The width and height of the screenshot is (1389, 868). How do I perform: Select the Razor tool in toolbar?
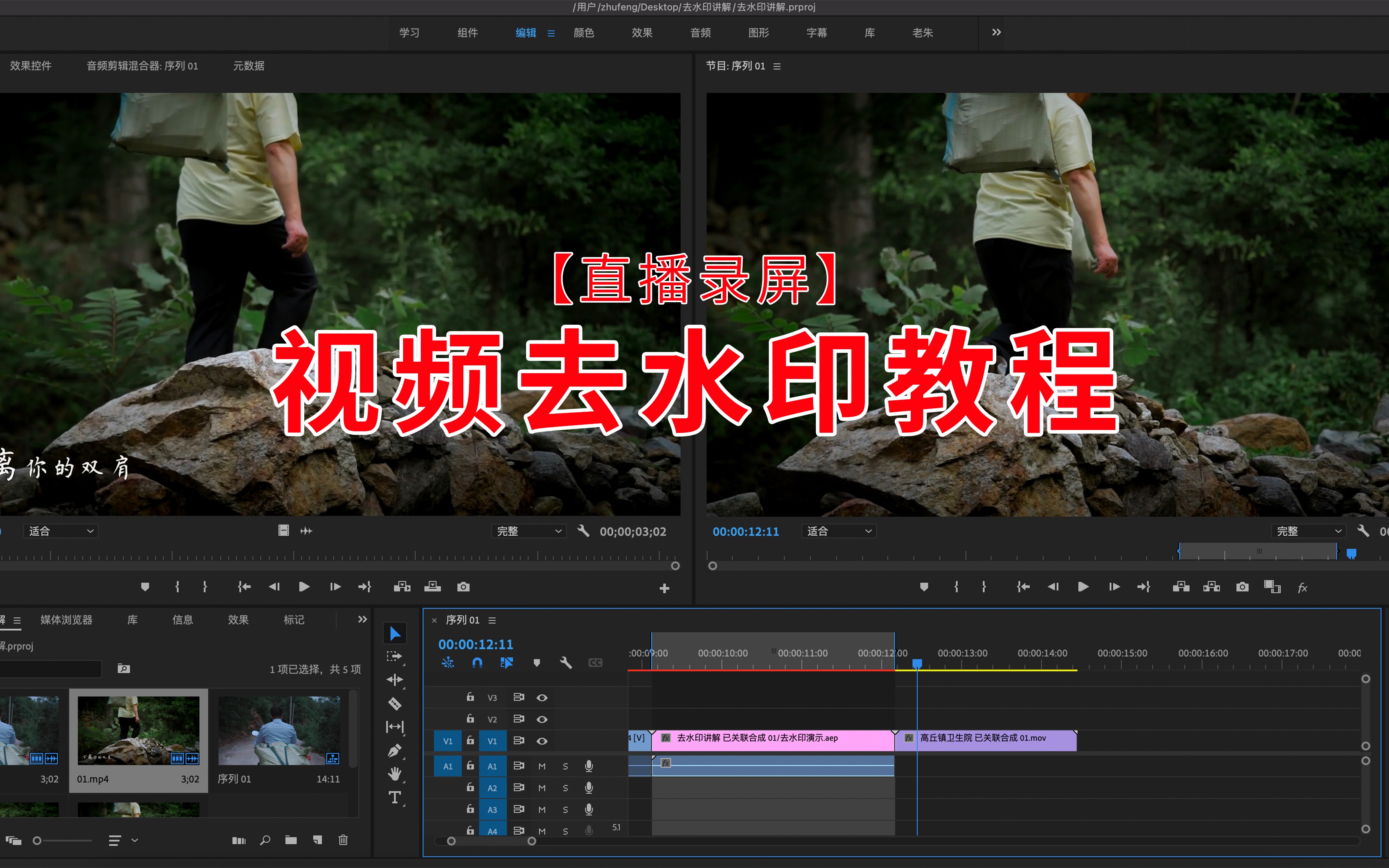coord(395,703)
